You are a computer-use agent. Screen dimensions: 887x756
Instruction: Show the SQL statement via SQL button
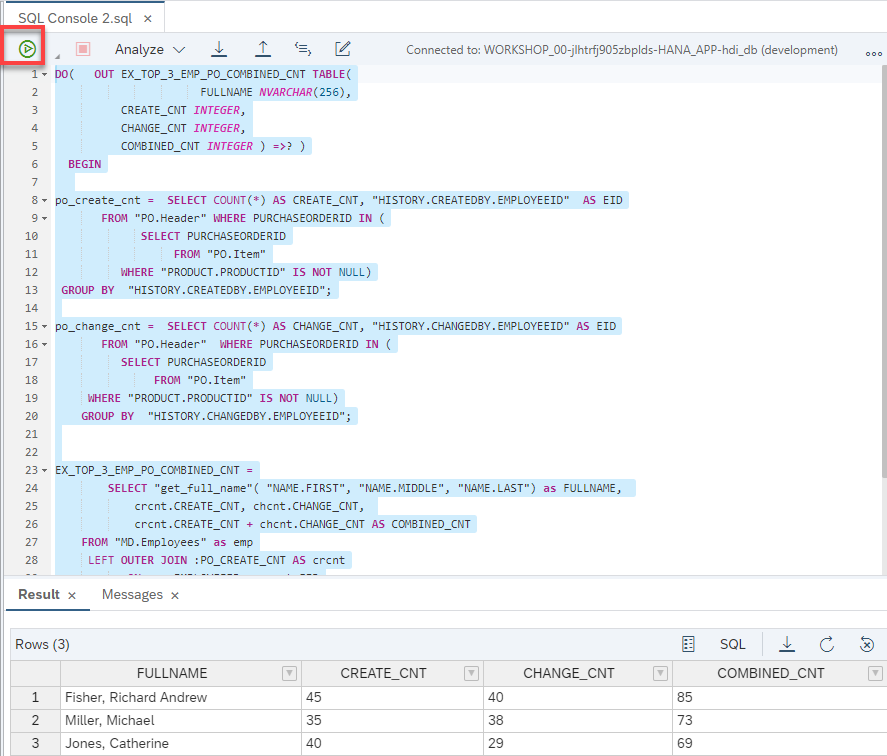[x=733, y=644]
